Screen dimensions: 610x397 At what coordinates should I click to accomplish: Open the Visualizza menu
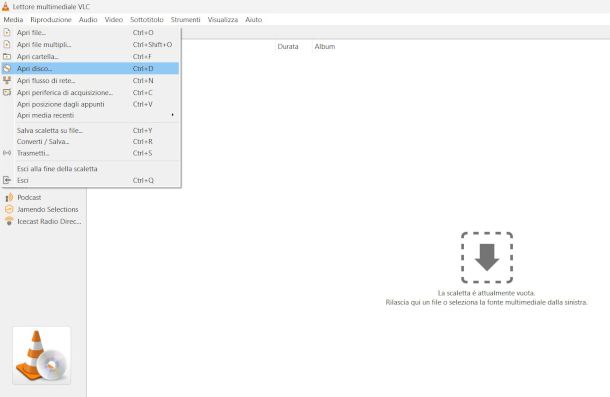click(x=223, y=19)
